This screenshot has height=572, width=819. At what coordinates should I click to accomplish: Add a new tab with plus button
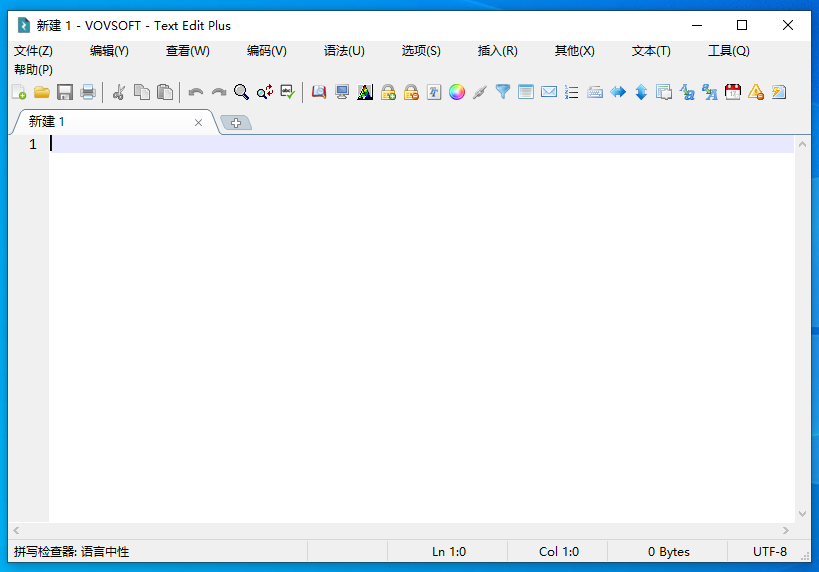click(x=236, y=123)
